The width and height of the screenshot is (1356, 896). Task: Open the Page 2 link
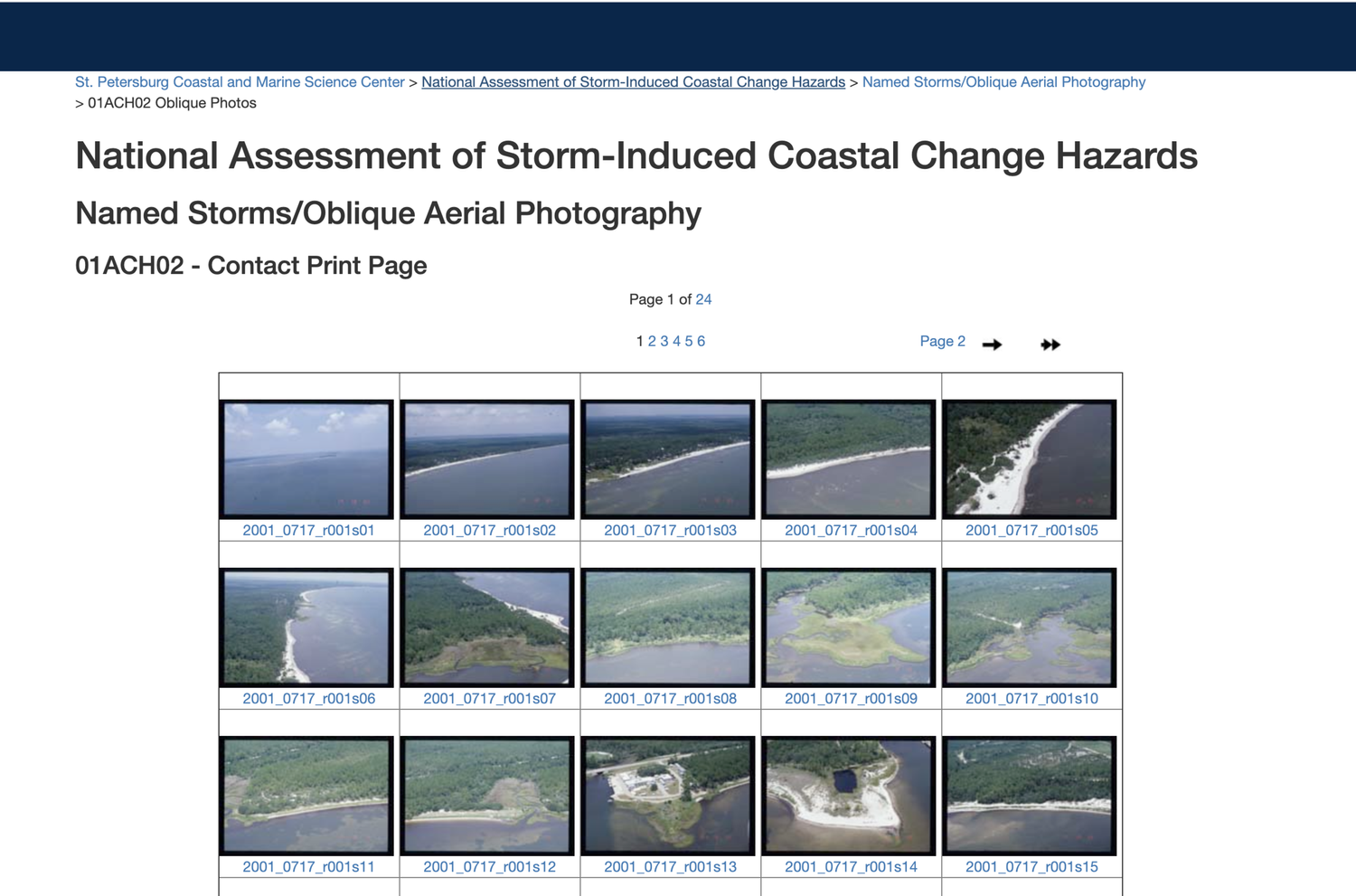point(942,341)
